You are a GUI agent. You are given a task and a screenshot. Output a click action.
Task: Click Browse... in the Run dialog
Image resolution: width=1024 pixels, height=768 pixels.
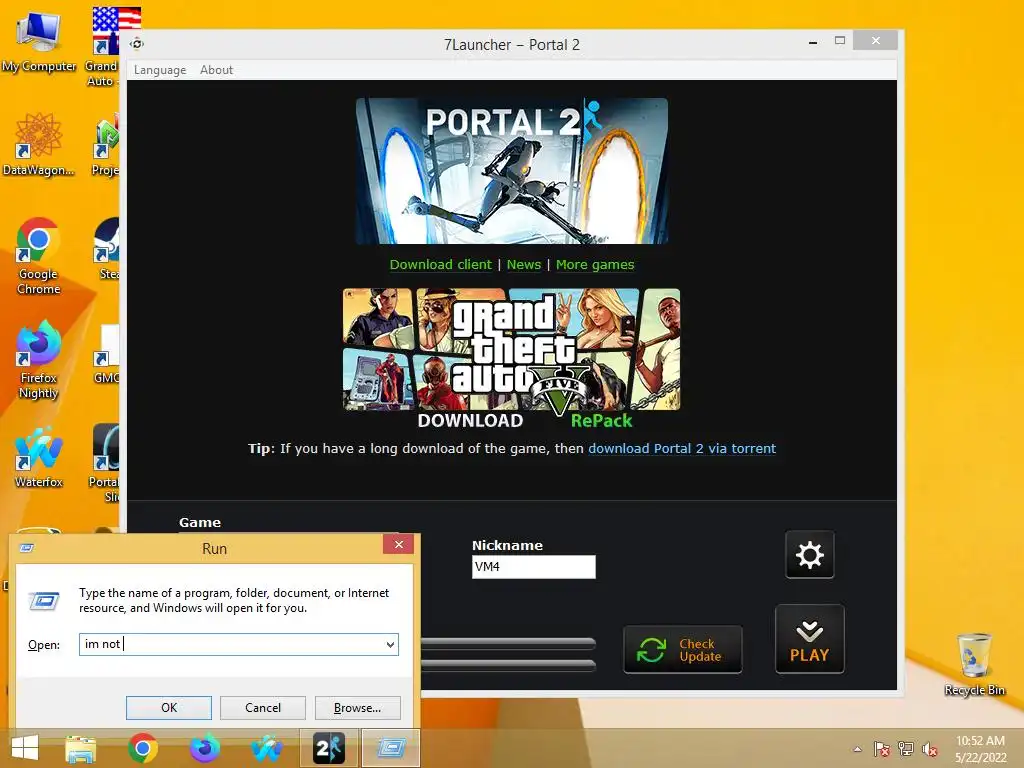tap(357, 708)
